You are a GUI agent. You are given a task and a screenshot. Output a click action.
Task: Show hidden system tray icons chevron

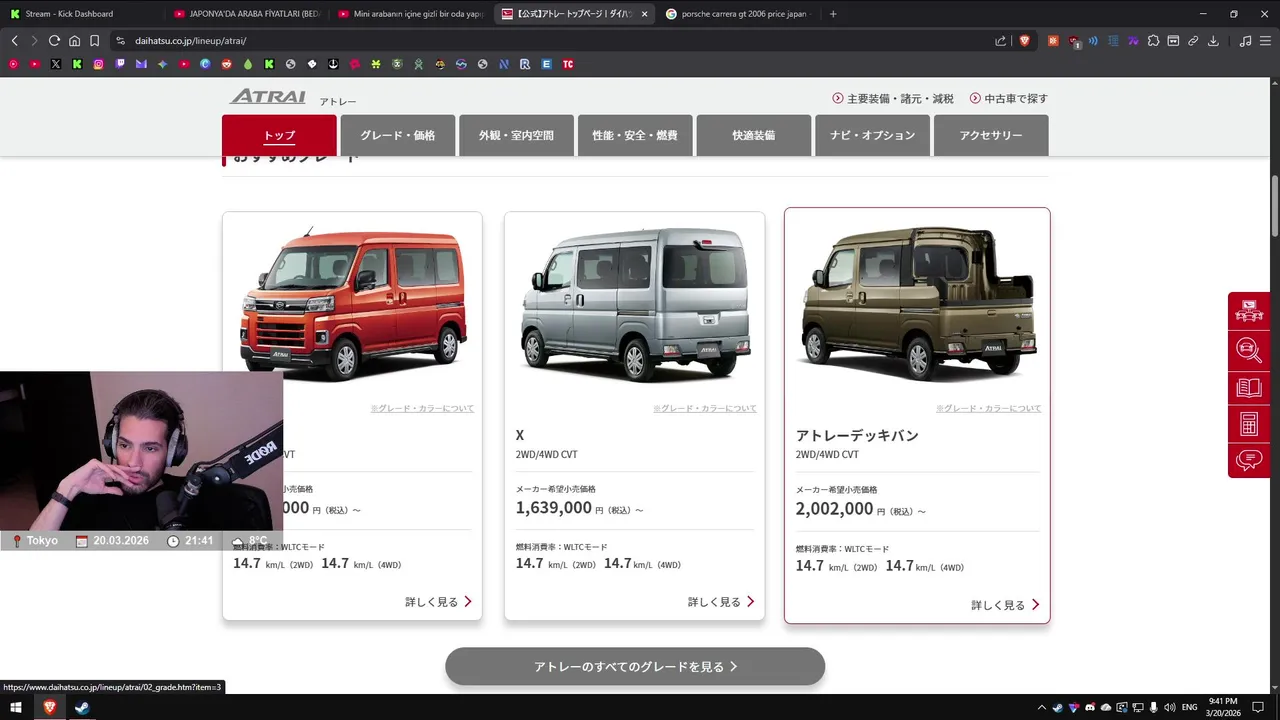(1041, 707)
